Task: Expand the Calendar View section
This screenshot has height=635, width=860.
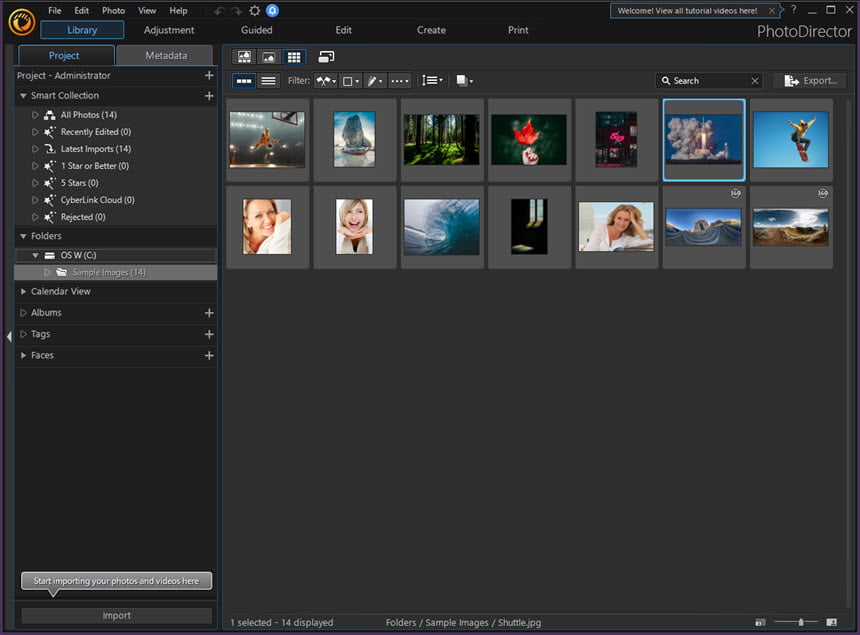Action: (x=60, y=291)
